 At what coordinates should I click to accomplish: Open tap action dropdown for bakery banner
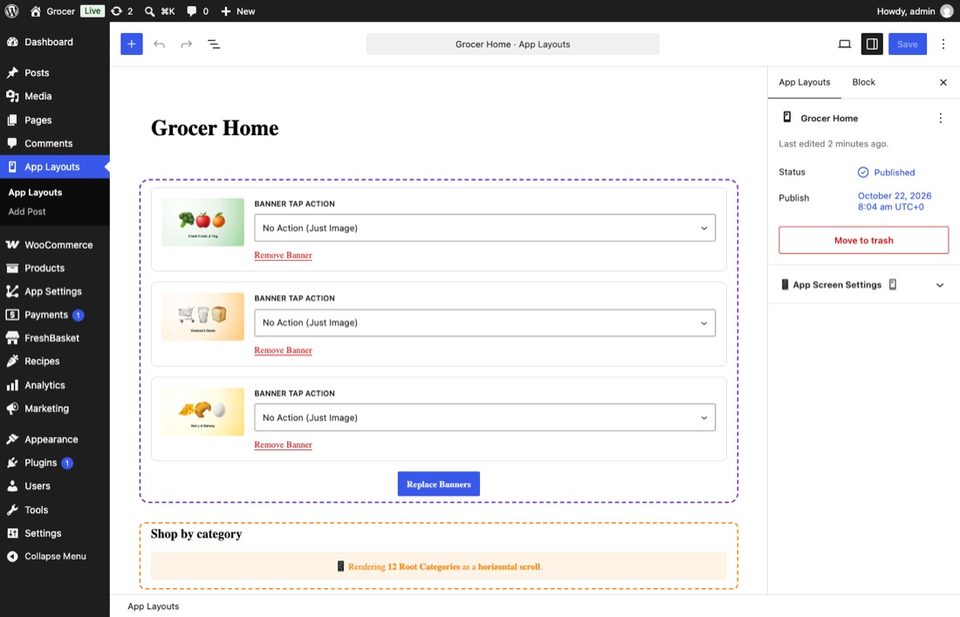484,417
